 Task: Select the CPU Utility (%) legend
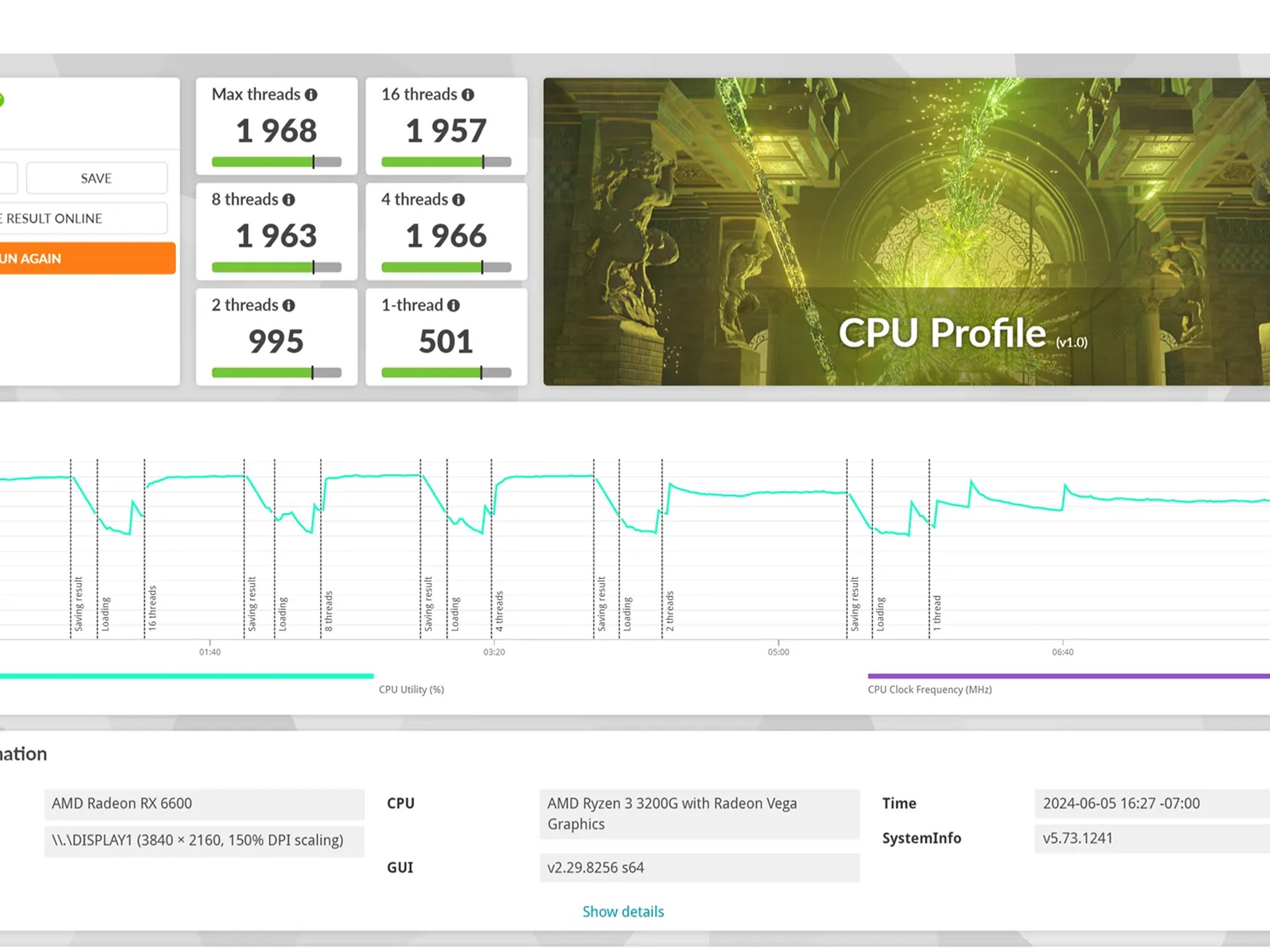pos(411,690)
